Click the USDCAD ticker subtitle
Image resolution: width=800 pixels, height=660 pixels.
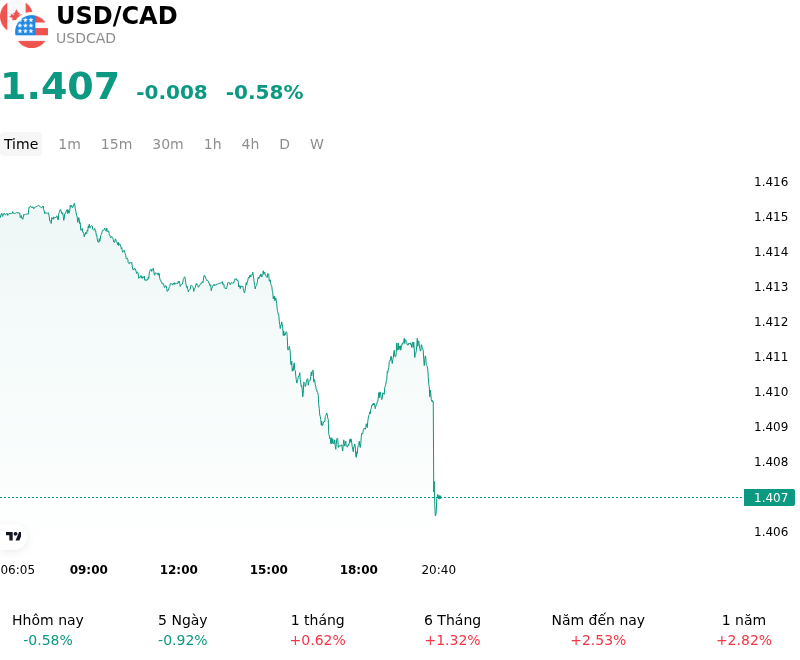(x=86, y=38)
